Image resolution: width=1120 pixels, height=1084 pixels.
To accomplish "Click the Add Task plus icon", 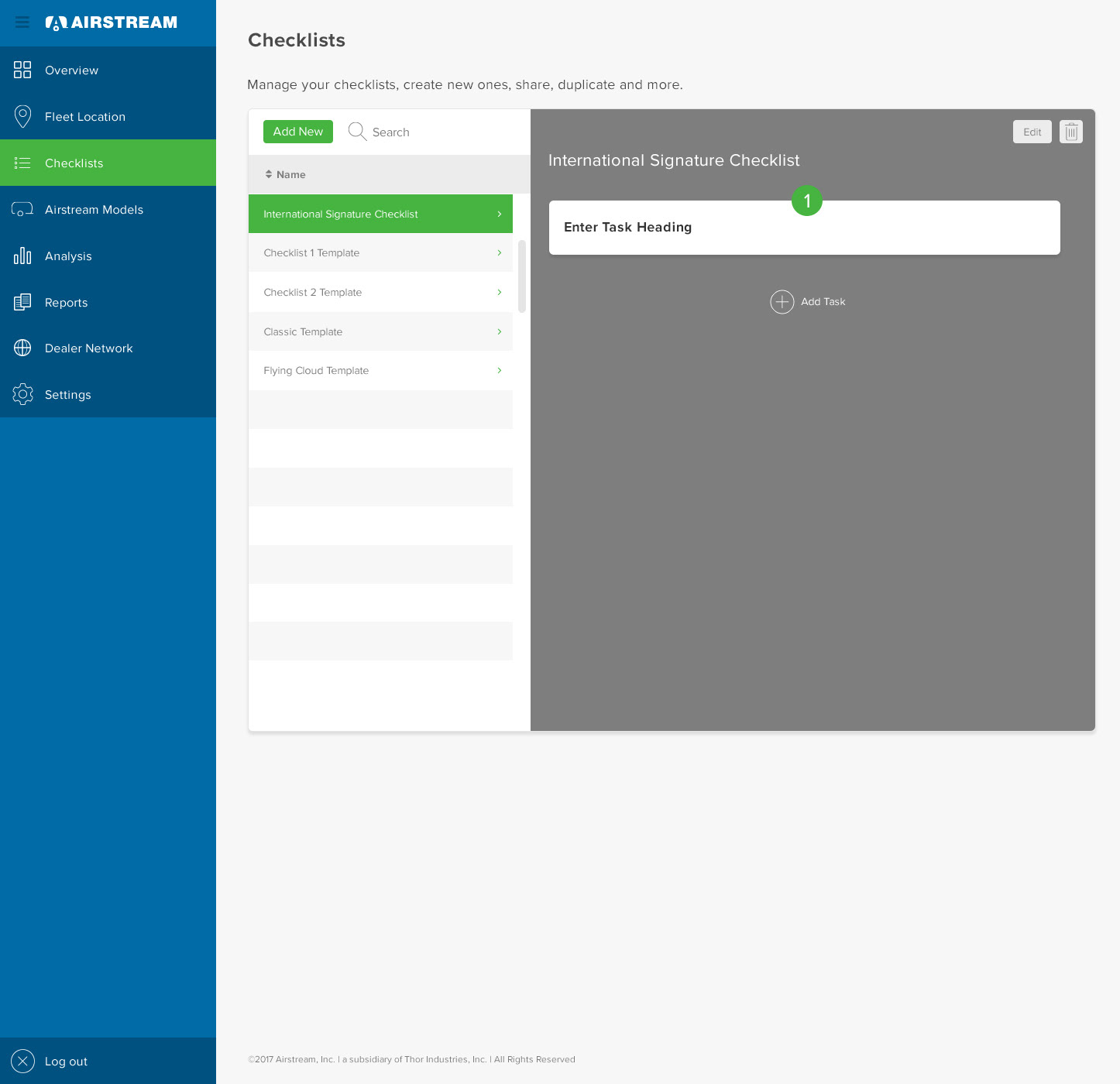I will point(782,301).
